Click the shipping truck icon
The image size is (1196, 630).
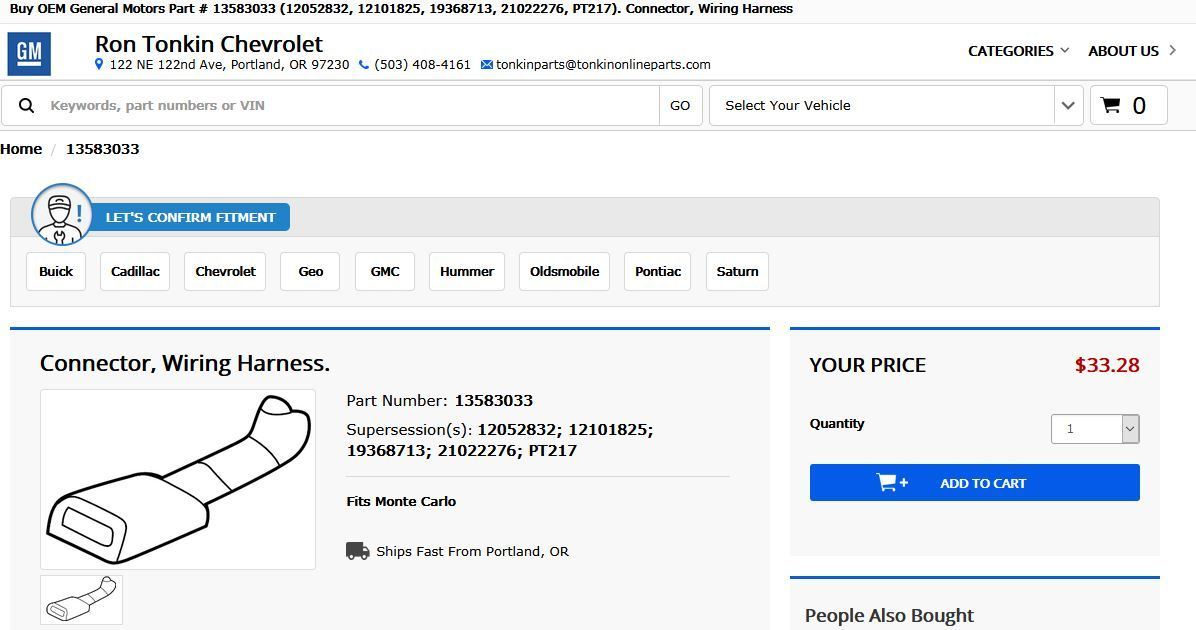(x=358, y=551)
